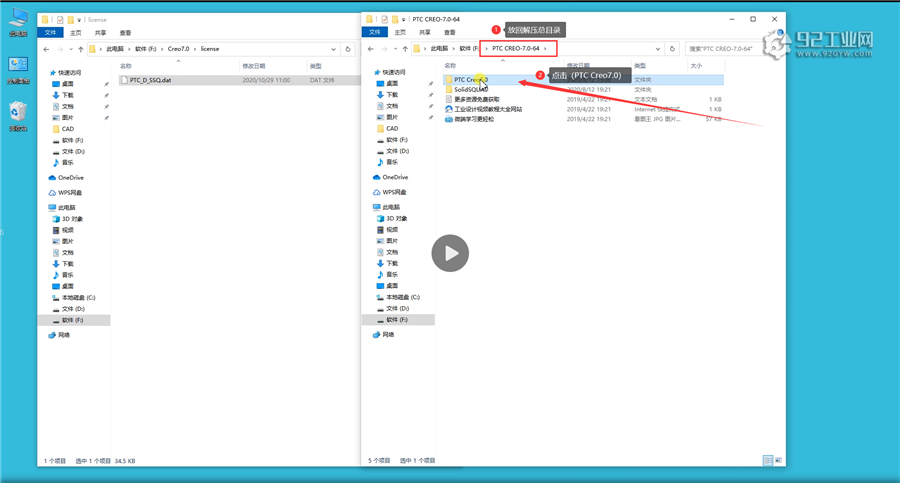Viewport: 900px width, 483px height.
Task: Select 本地磁盘 (C:) in license window sidebar
Action: [x=74, y=298]
